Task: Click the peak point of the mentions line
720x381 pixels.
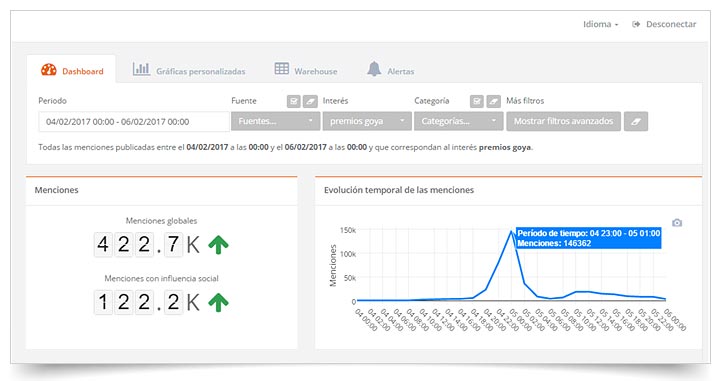Action: pos(511,231)
